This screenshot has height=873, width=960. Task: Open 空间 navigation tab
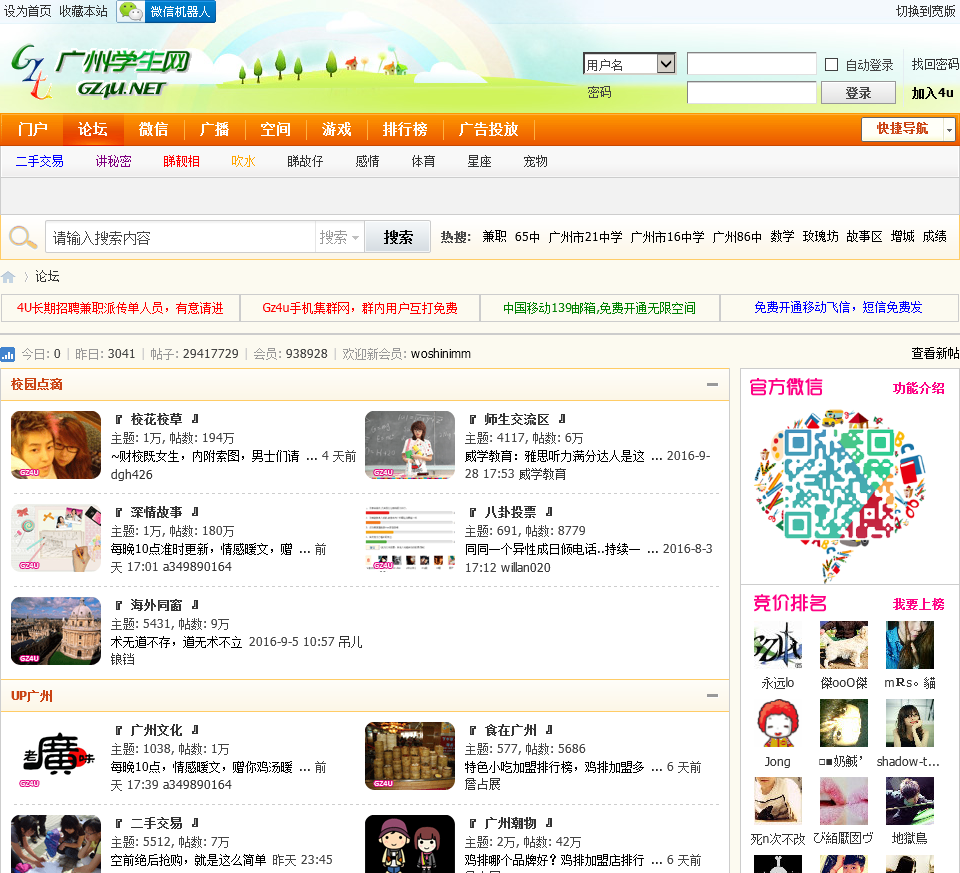click(x=276, y=129)
